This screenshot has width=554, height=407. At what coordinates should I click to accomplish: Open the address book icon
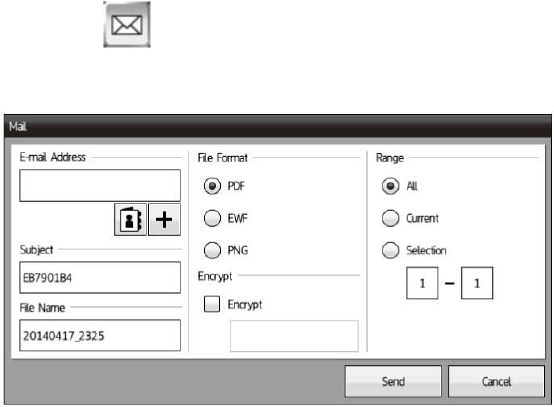click(130, 219)
